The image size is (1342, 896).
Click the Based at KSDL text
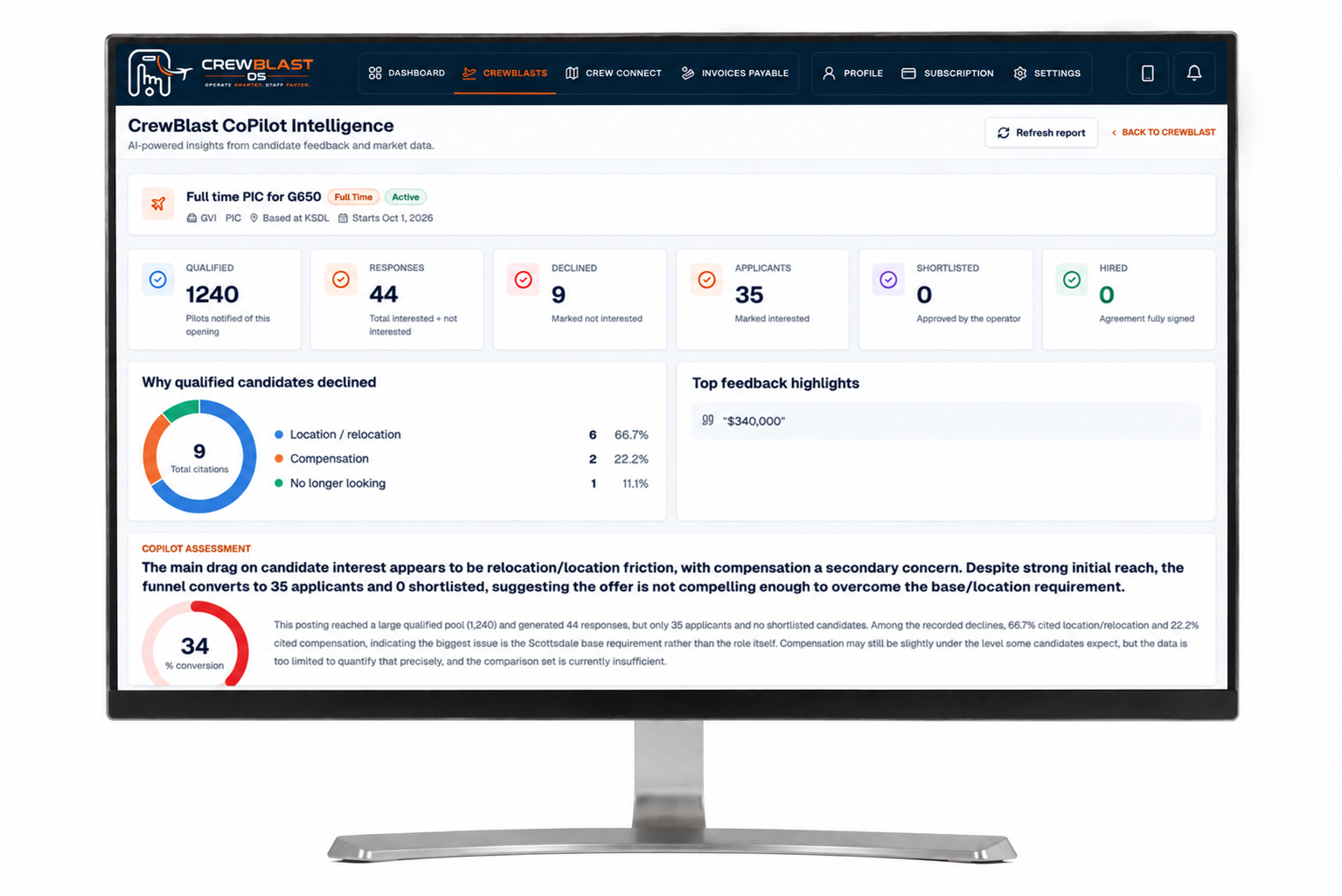pos(296,219)
